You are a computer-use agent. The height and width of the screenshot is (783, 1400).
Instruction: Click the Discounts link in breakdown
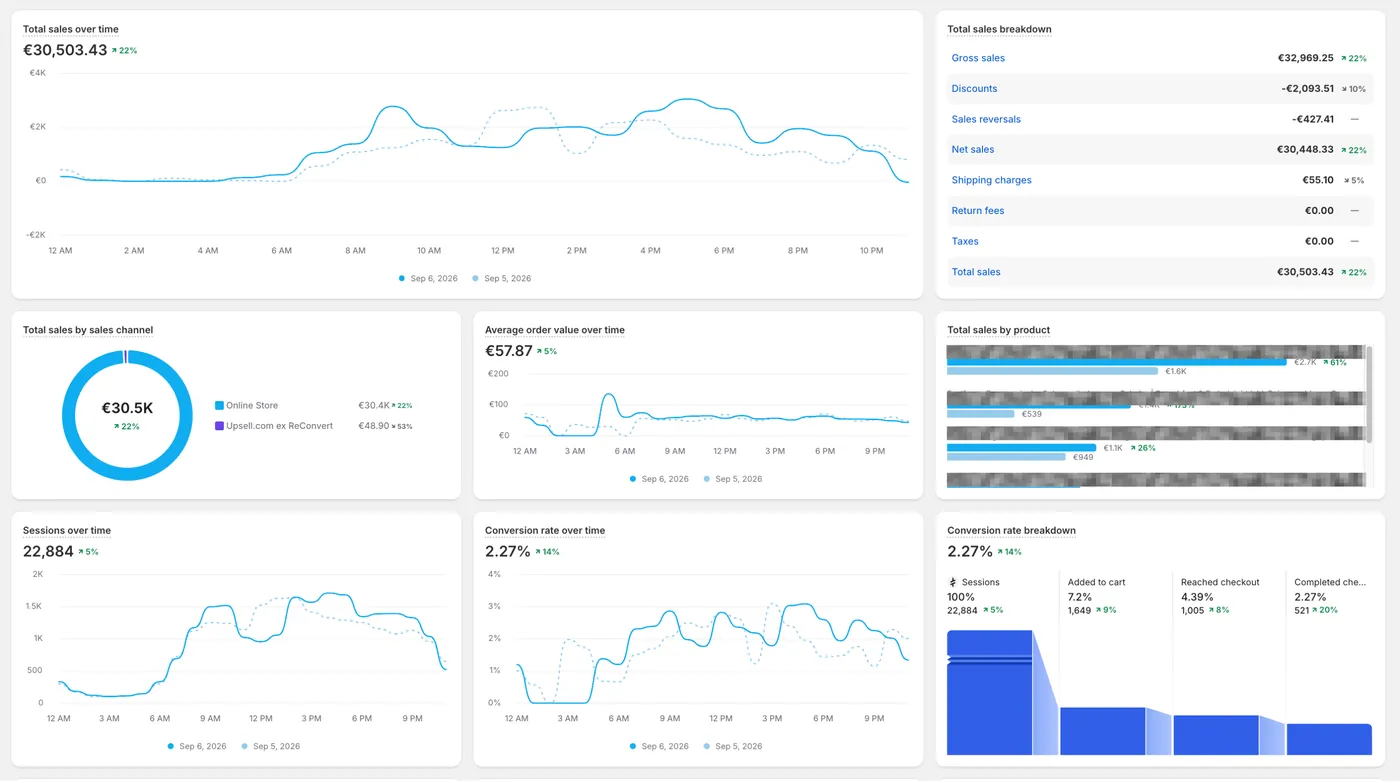point(974,89)
